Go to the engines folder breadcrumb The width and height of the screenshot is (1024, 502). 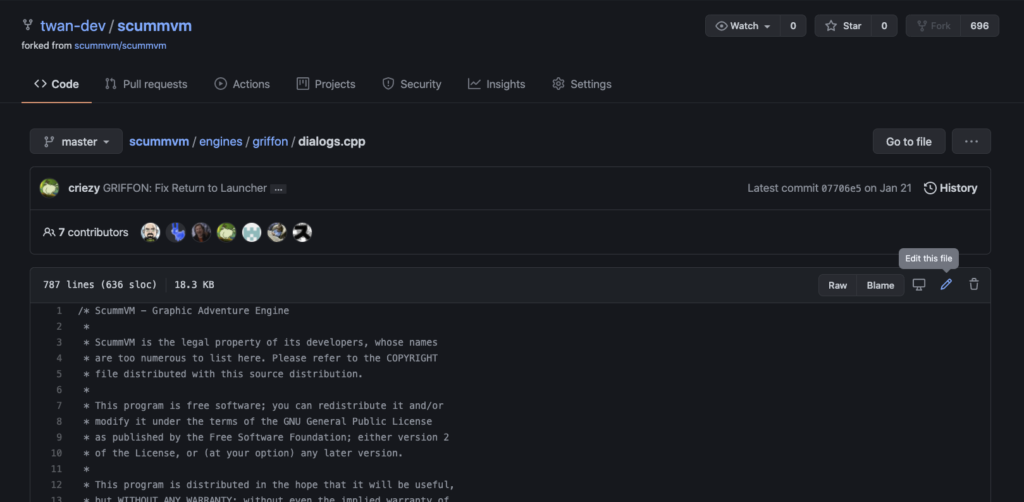pos(221,142)
